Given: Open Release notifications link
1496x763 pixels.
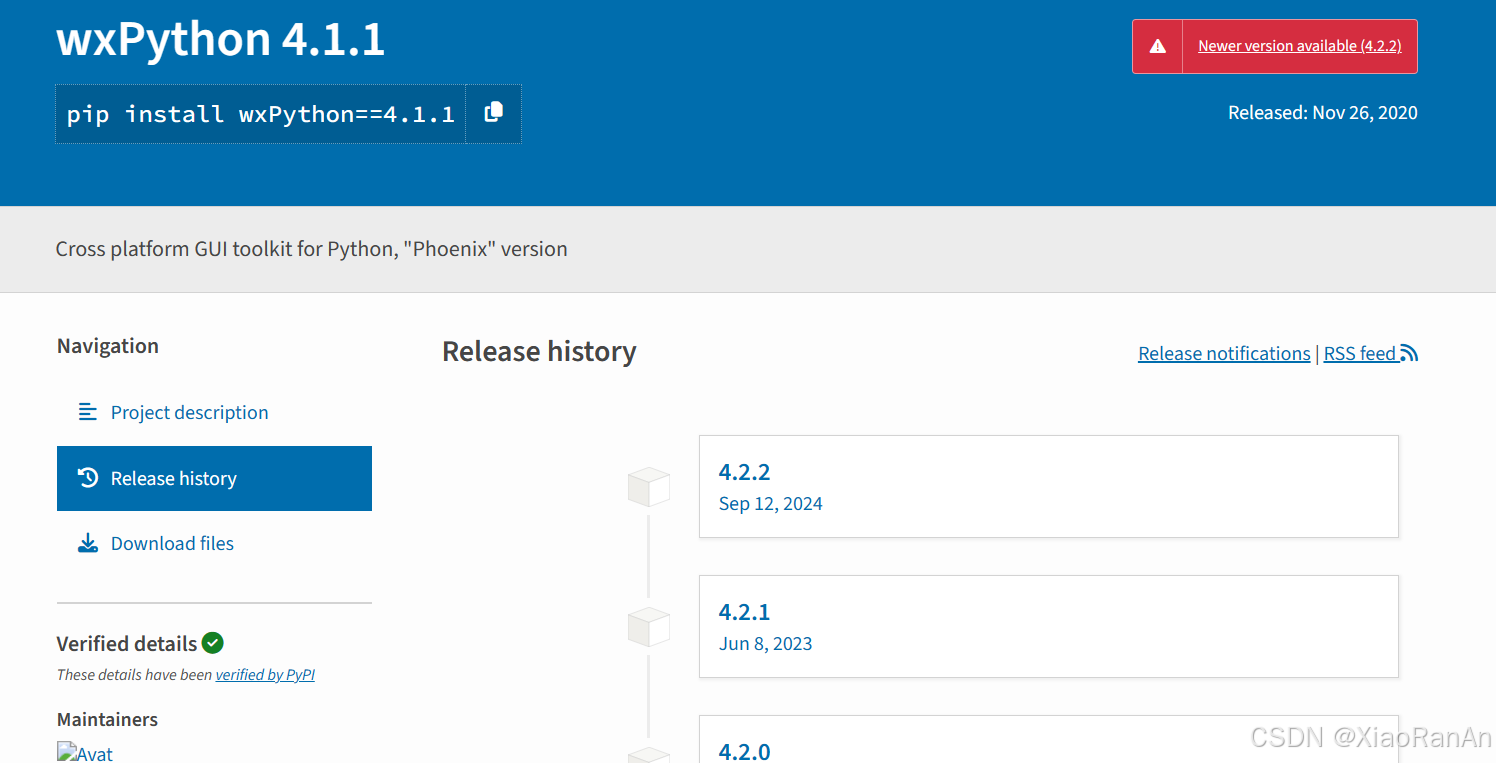Looking at the screenshot, I should pos(1224,353).
